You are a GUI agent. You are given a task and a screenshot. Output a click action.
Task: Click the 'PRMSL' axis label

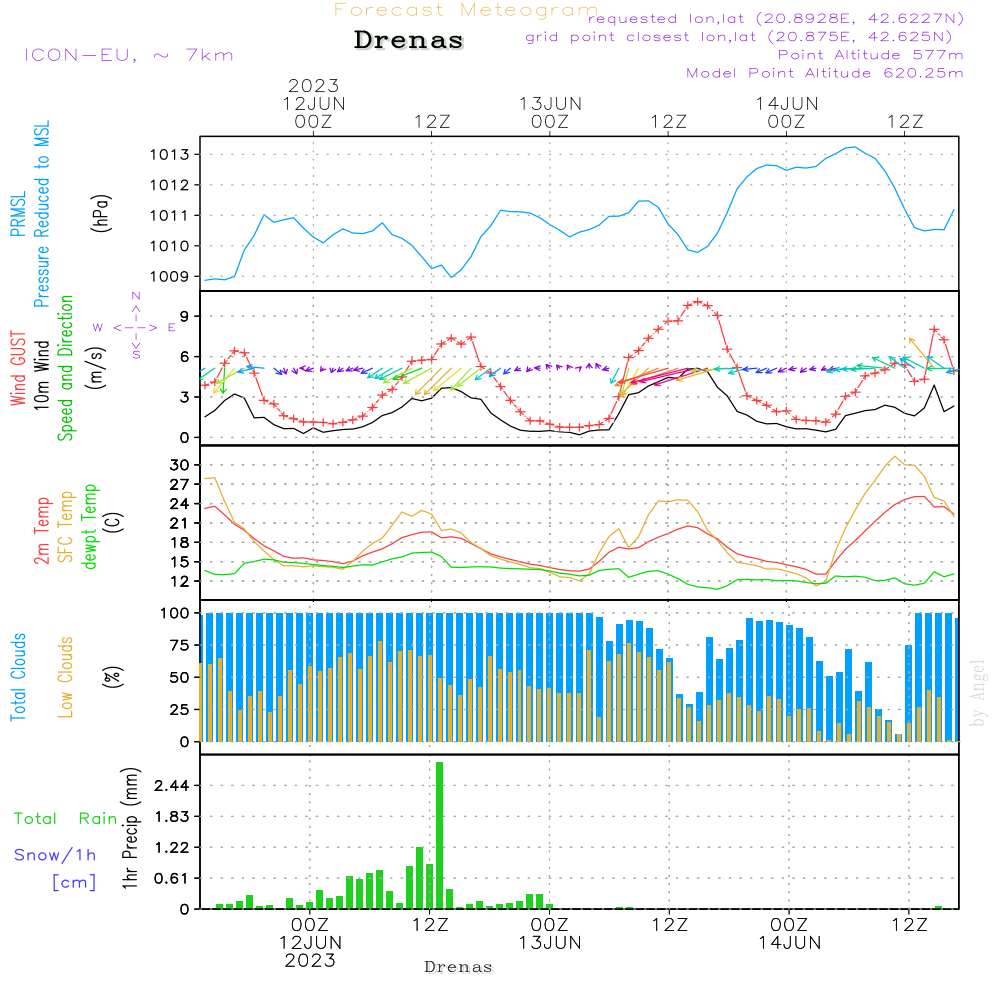18,214
